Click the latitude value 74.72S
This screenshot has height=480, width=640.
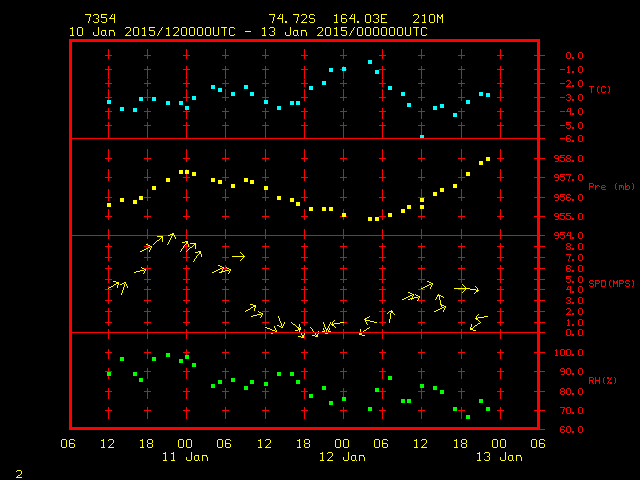pos(290,19)
